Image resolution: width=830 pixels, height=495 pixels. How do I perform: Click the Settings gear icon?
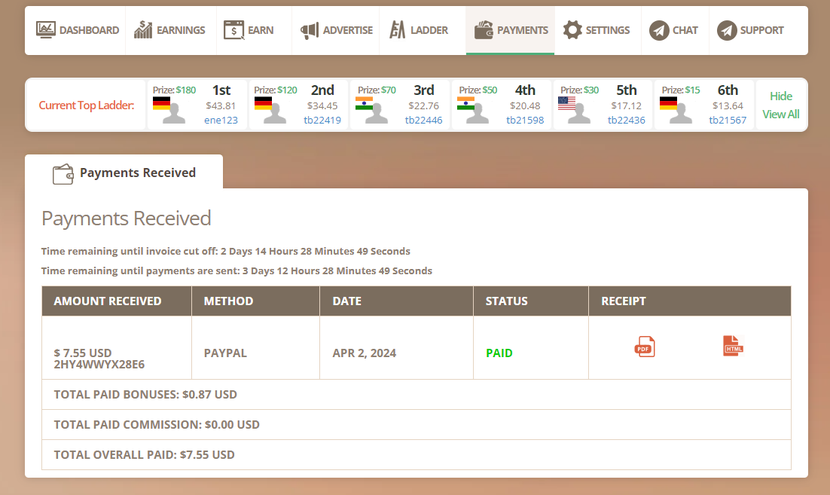572,30
